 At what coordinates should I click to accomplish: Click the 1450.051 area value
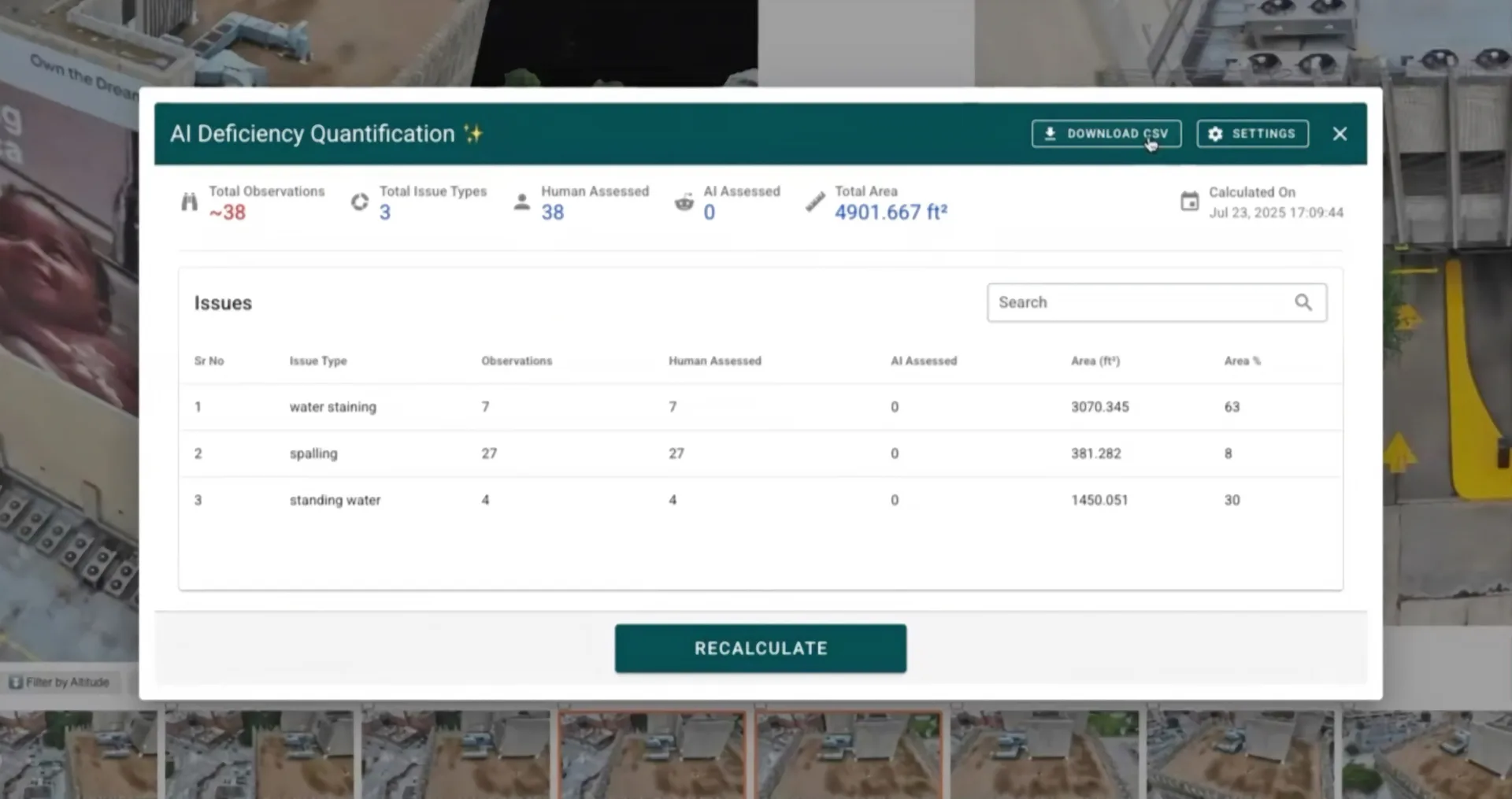(x=1099, y=500)
